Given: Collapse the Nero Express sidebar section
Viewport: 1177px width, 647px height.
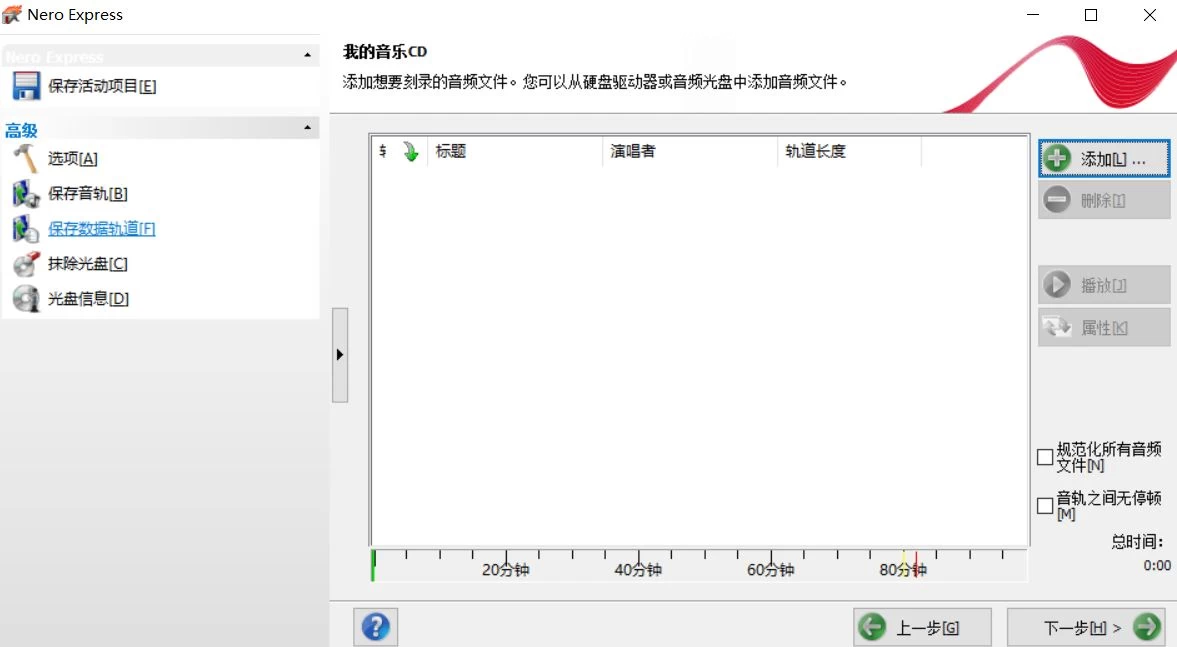Looking at the screenshot, I should [x=308, y=55].
